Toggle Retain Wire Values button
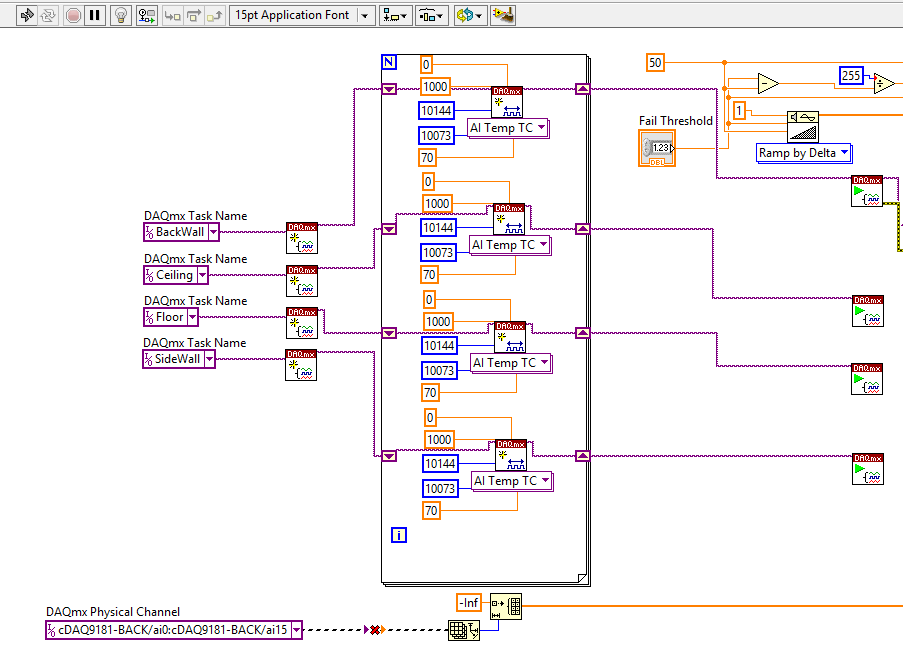 (147, 16)
